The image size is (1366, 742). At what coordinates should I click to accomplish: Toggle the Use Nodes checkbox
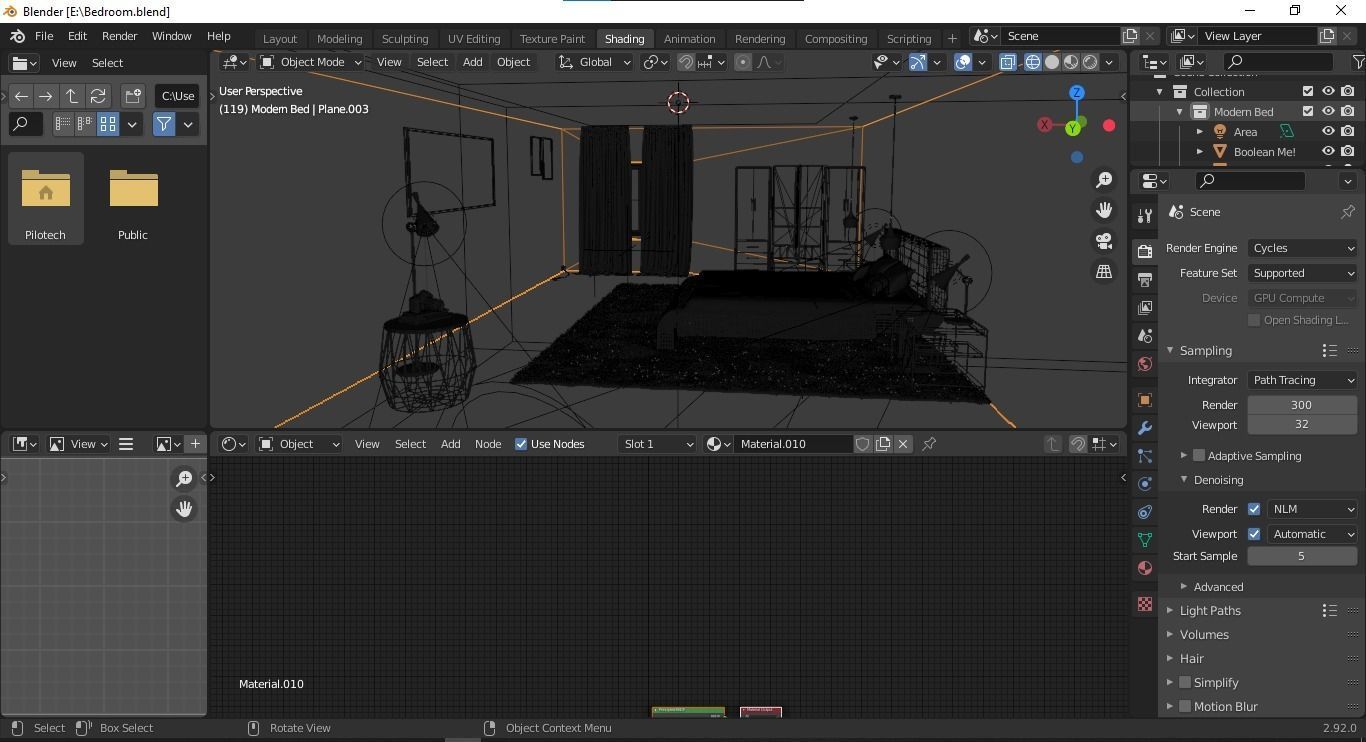(x=521, y=444)
